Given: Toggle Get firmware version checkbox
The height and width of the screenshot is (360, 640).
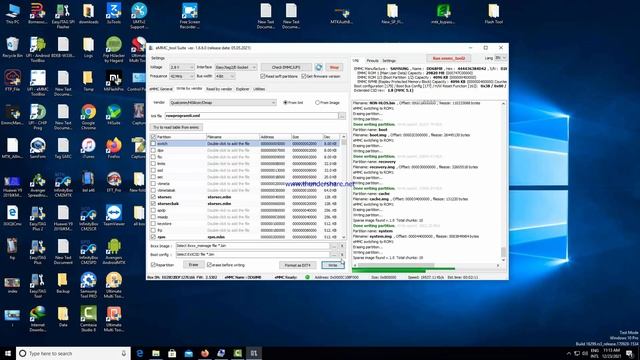Looking at the screenshot, I should 304,76.
